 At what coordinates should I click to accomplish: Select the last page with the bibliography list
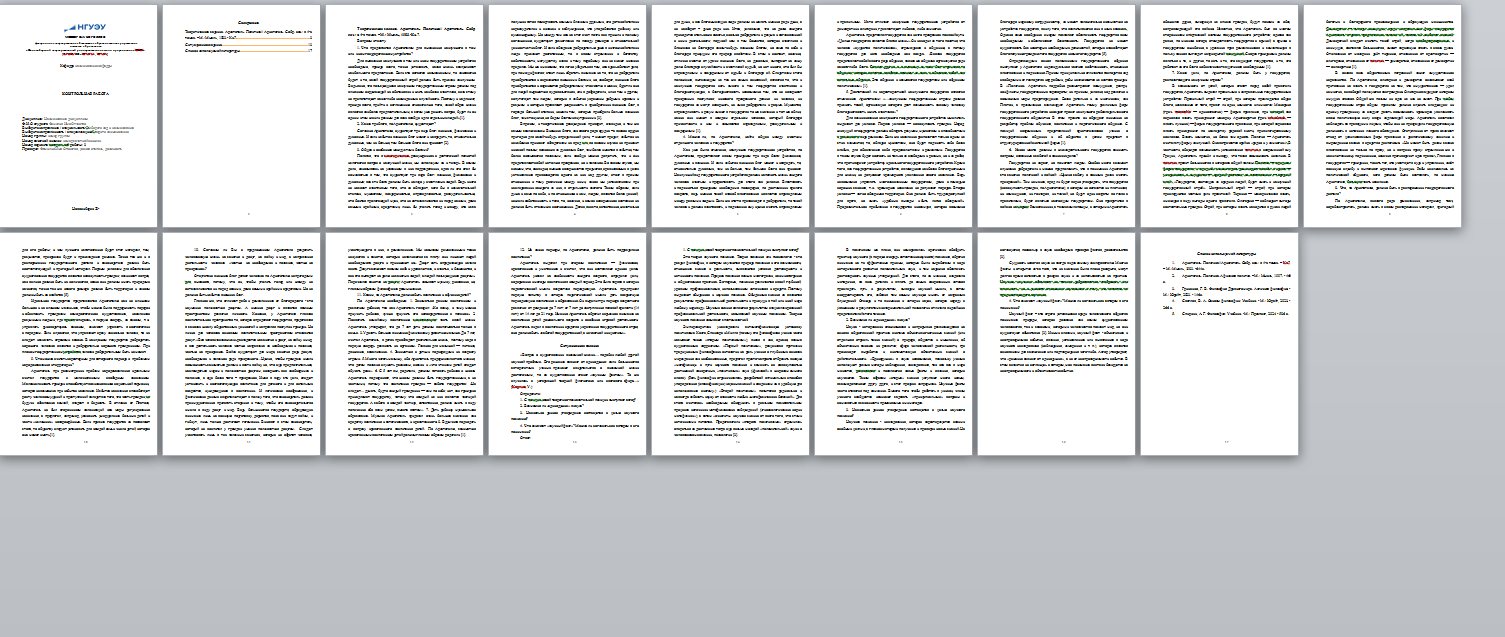pos(1219,344)
